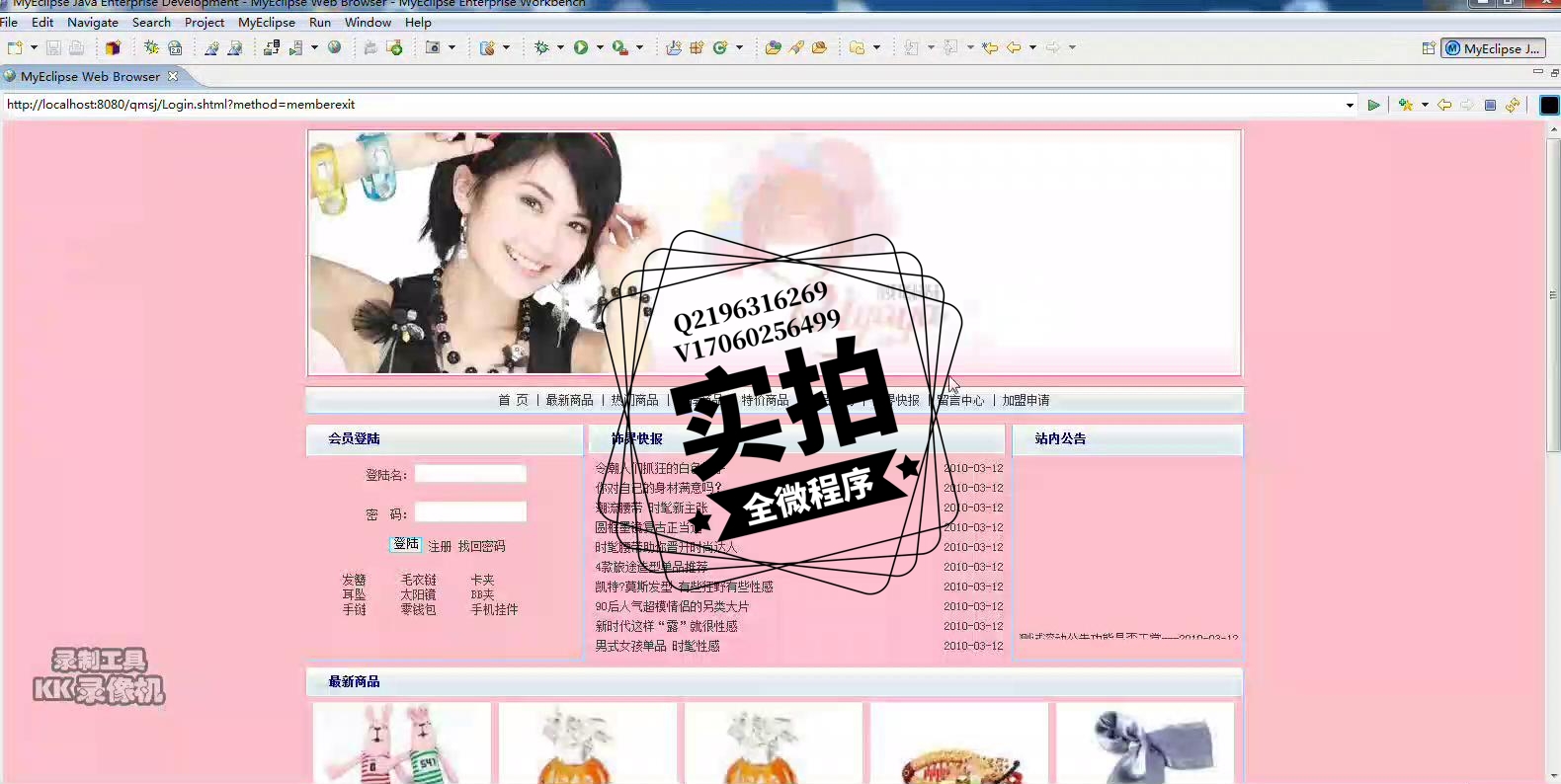The image size is (1561, 784).
Task: Click the globe web browser toolbar icon
Action: coord(335,47)
